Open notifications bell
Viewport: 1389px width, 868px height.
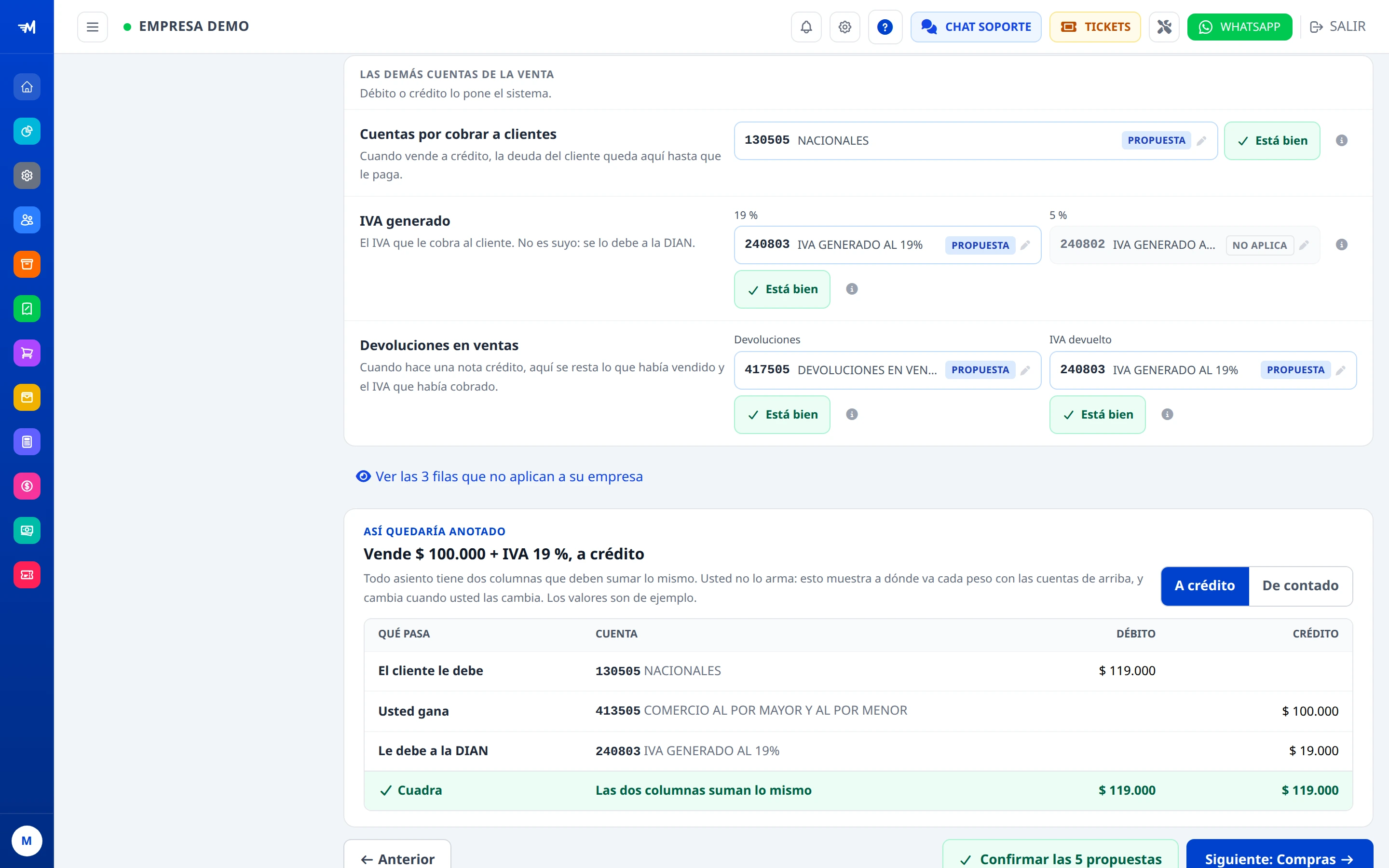(806, 27)
